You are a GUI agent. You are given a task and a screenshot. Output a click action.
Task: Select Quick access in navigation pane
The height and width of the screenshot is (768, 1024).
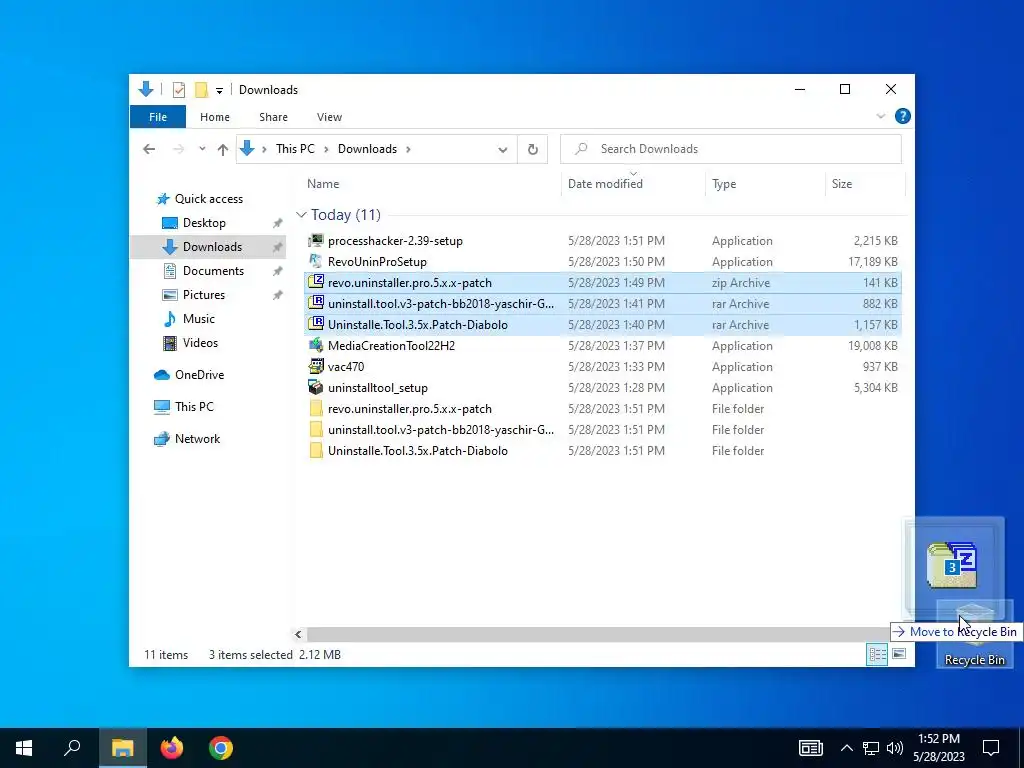pyautogui.click(x=208, y=199)
